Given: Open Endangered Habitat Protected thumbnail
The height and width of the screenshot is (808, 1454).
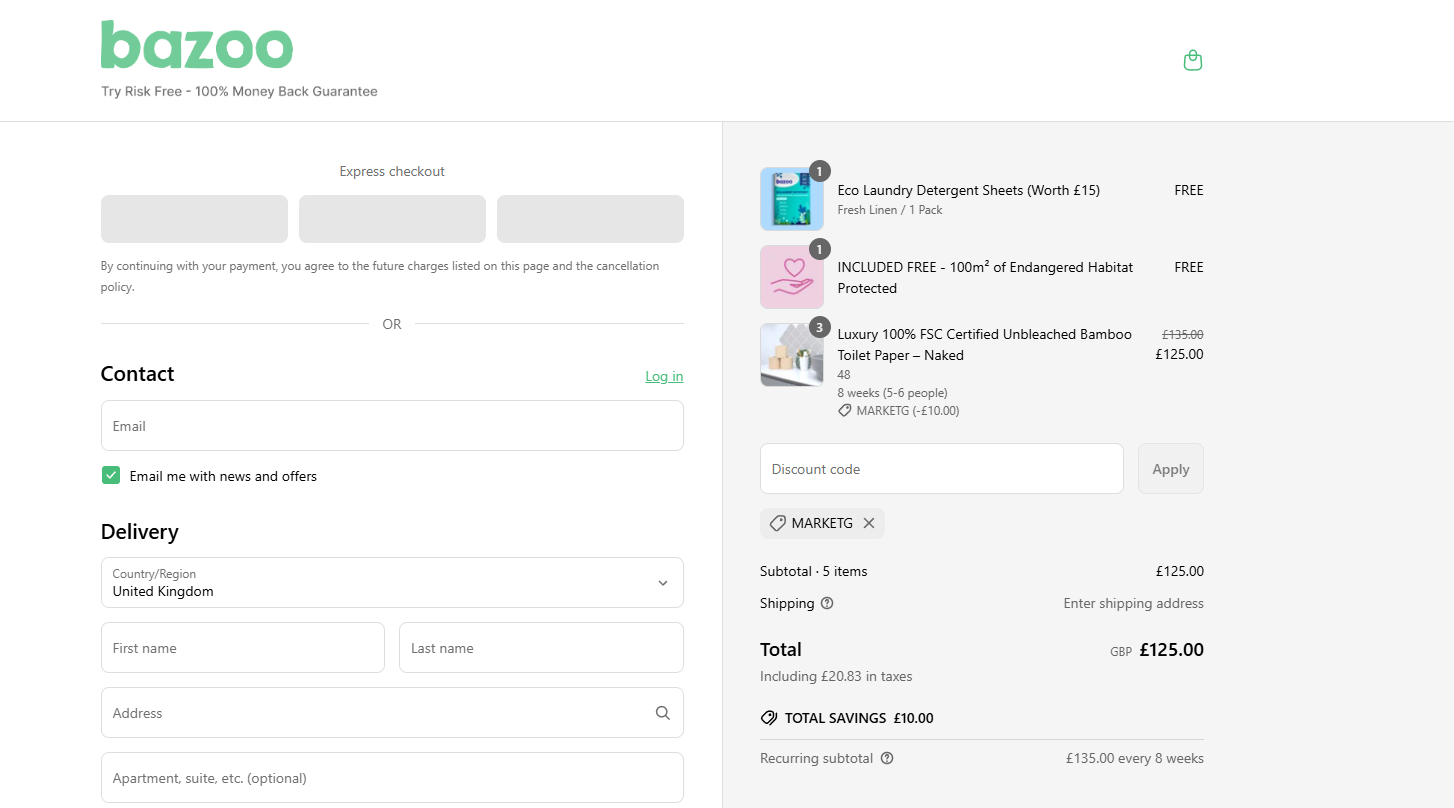Looking at the screenshot, I should [792, 277].
